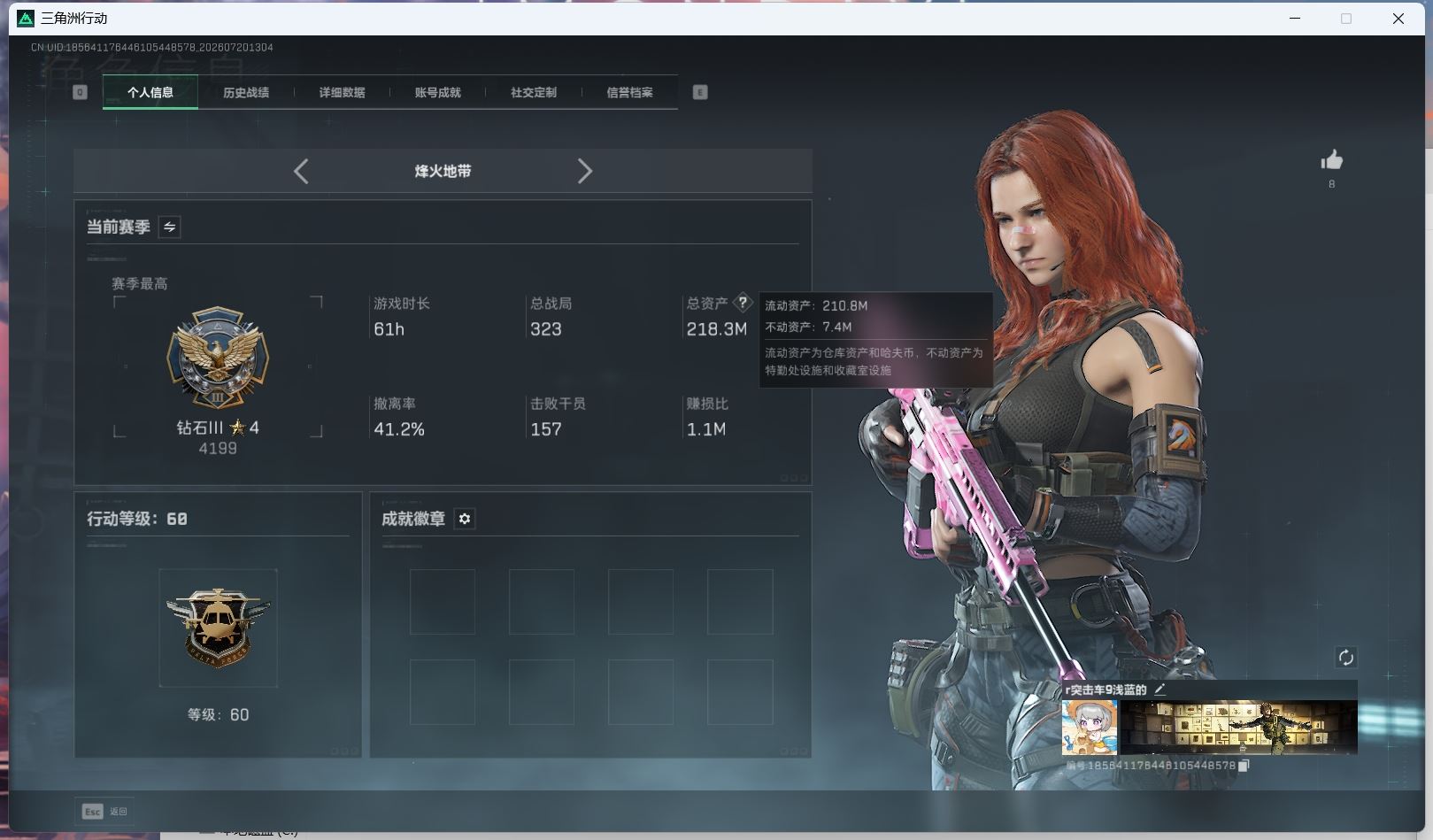Viewport: 1433px width, 840px height.
Task: Edit the player nickname pencil icon
Action: point(1159,689)
